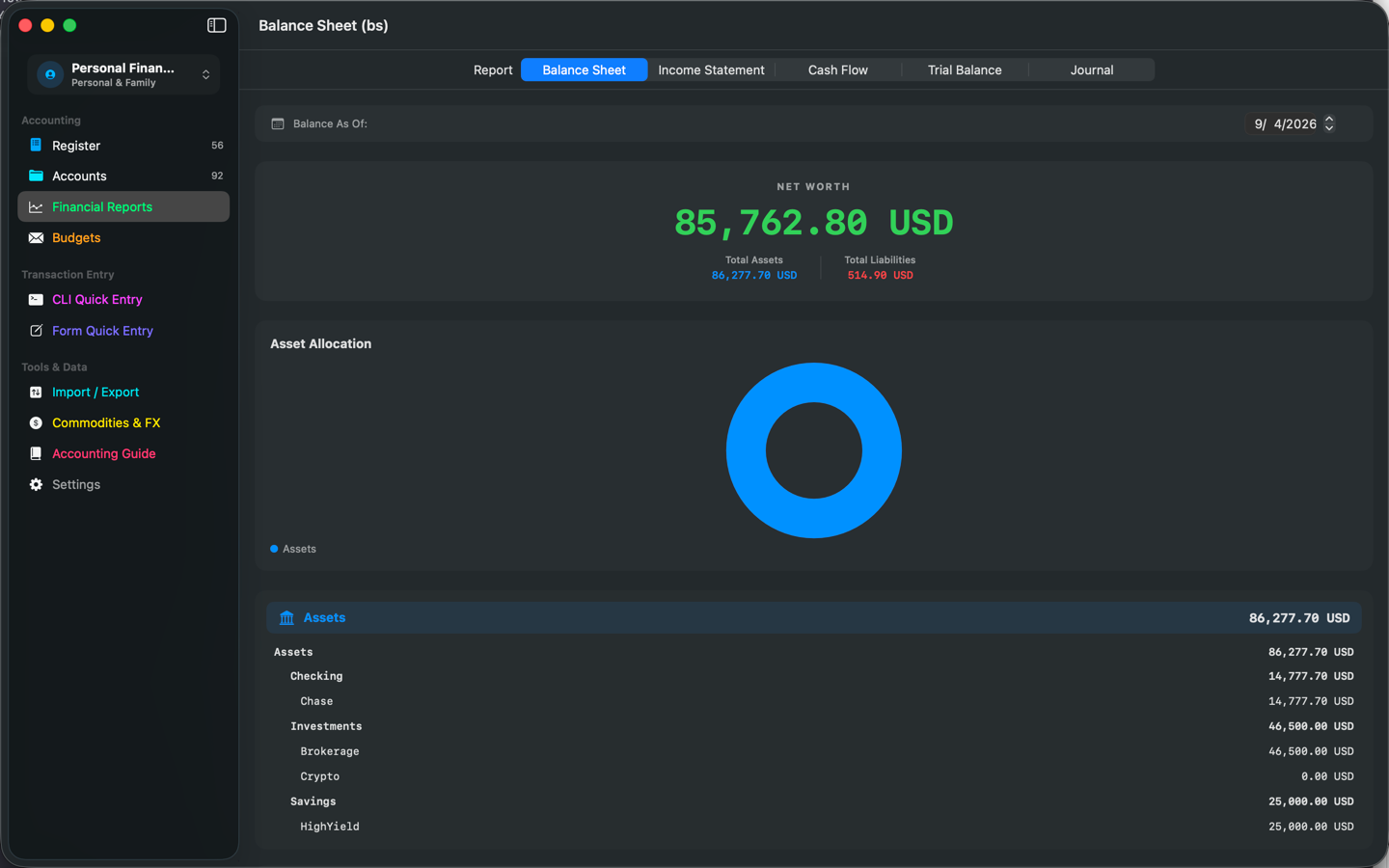Click the Assets section header row

813,617
